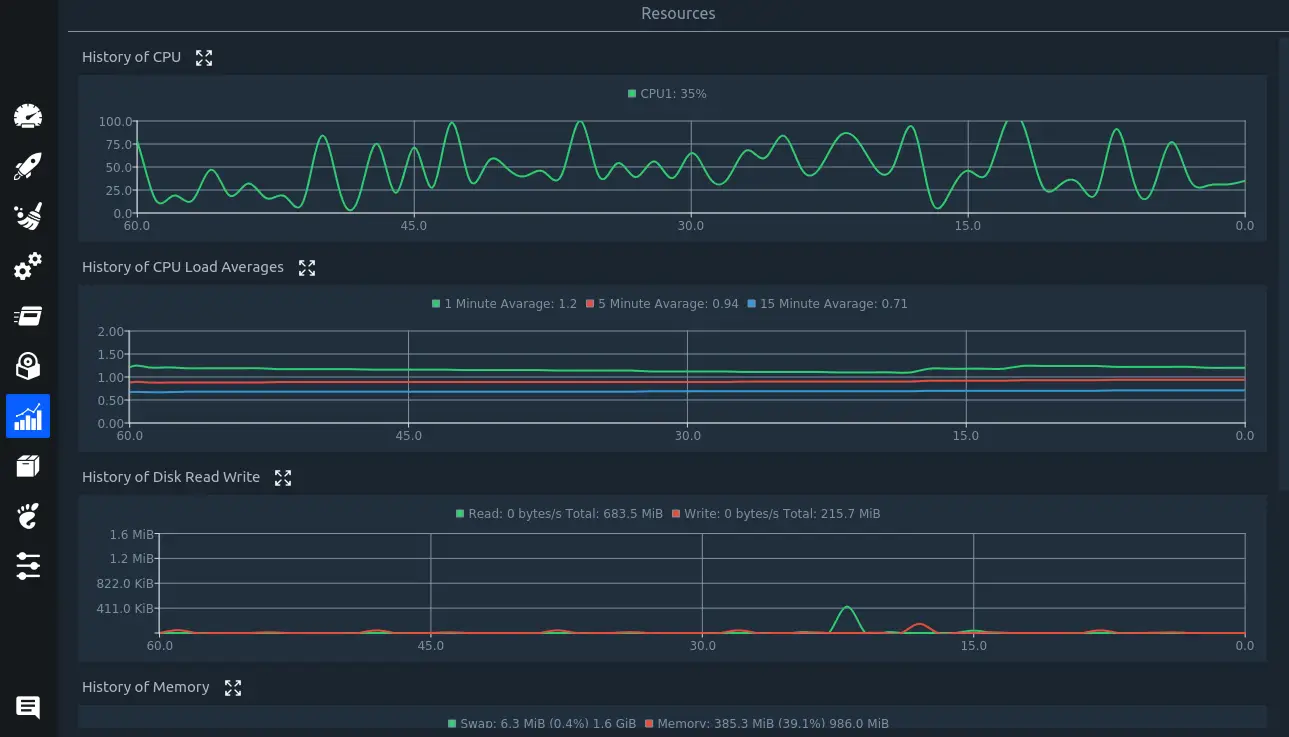The width and height of the screenshot is (1289, 737).
Task: Toggle 5 Minute Average legend marker
Action: [590, 304]
